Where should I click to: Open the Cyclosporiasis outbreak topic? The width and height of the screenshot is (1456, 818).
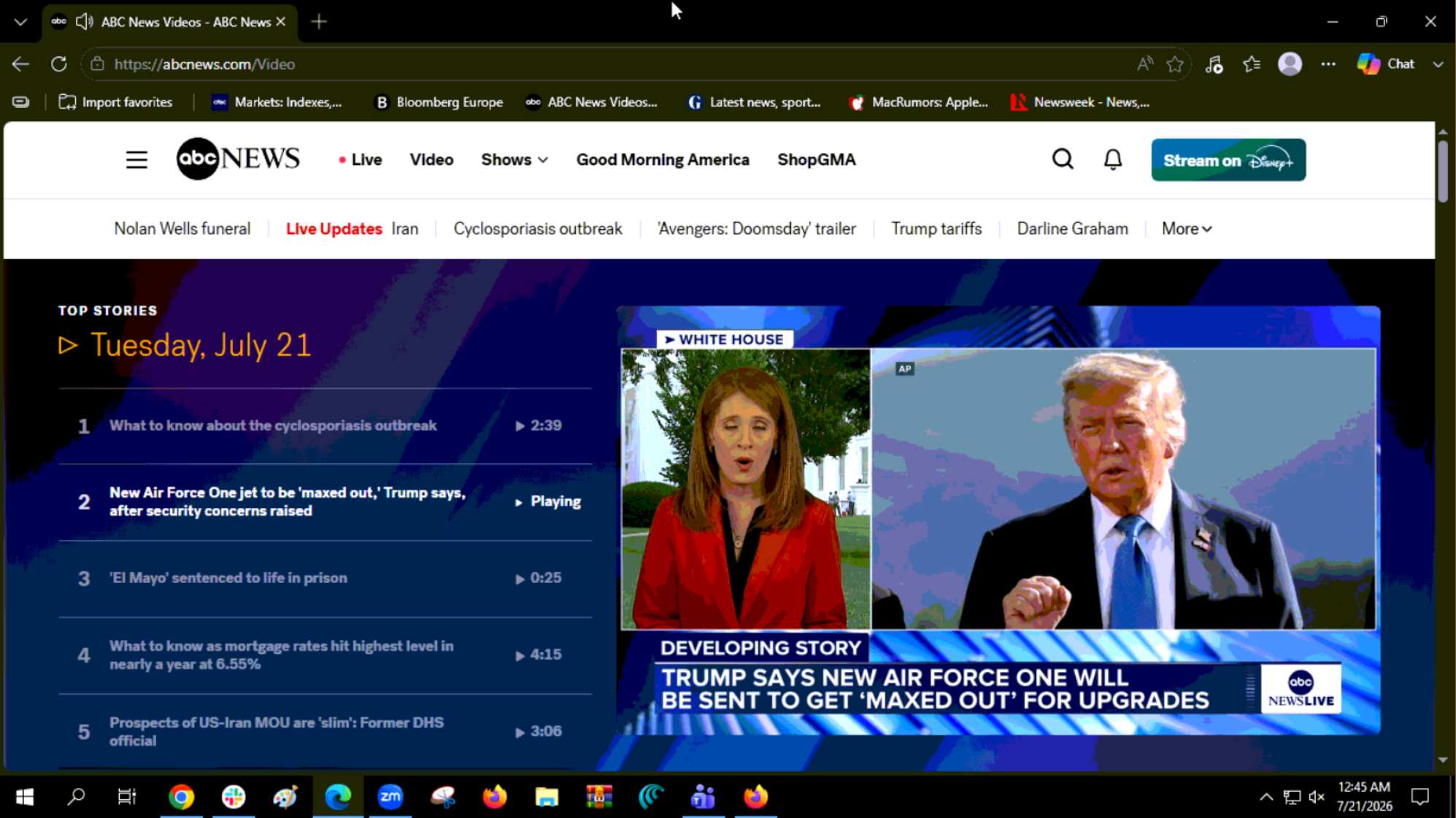click(x=538, y=229)
